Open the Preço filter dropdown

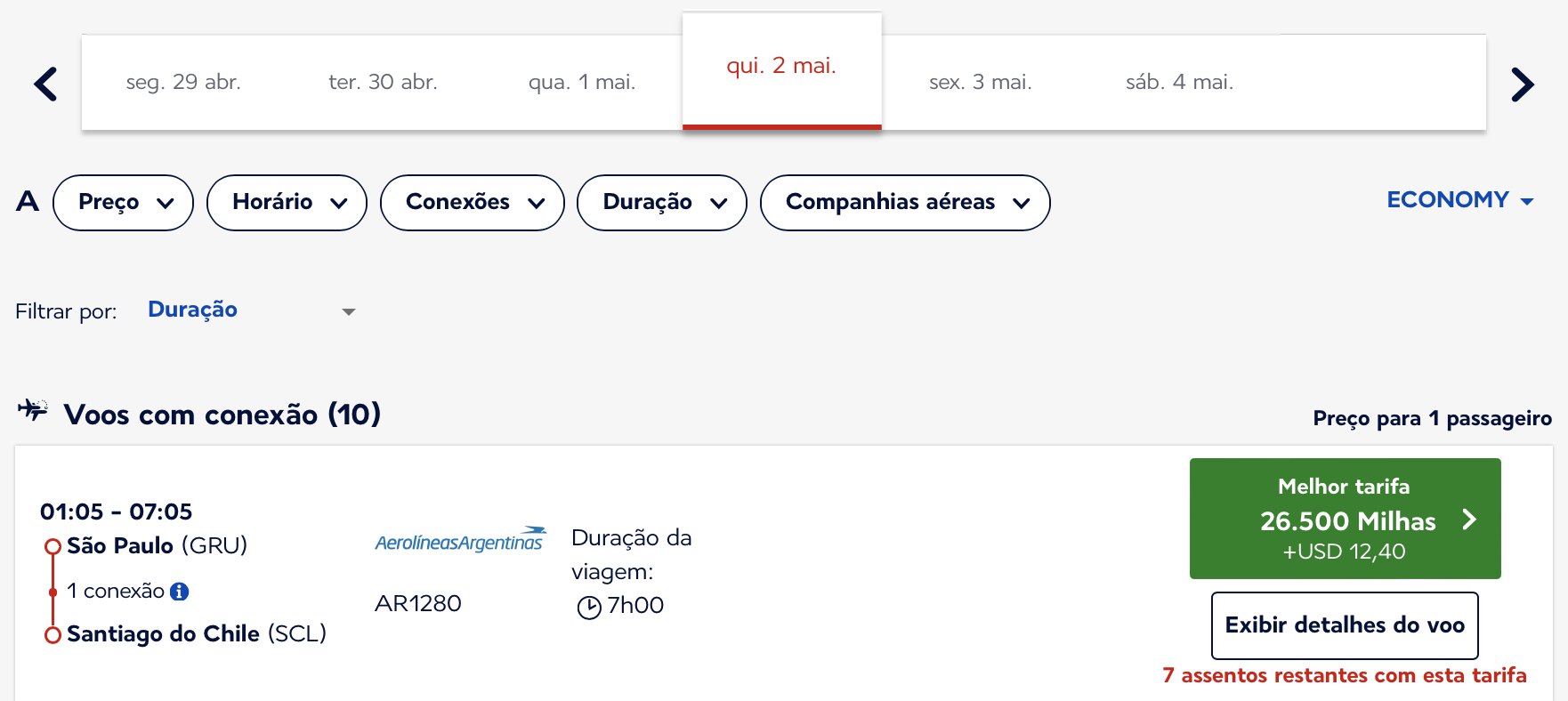coord(123,203)
